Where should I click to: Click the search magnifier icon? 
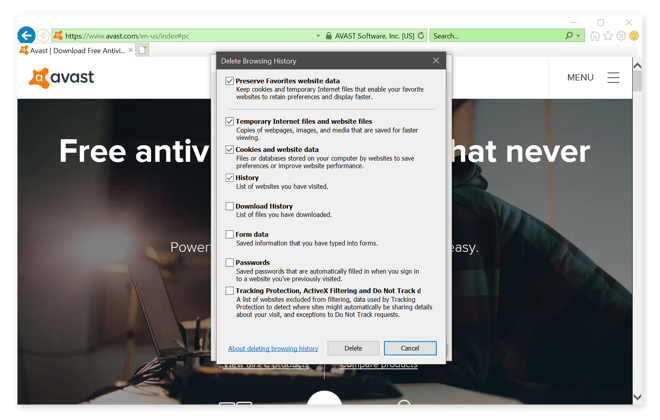click(569, 36)
